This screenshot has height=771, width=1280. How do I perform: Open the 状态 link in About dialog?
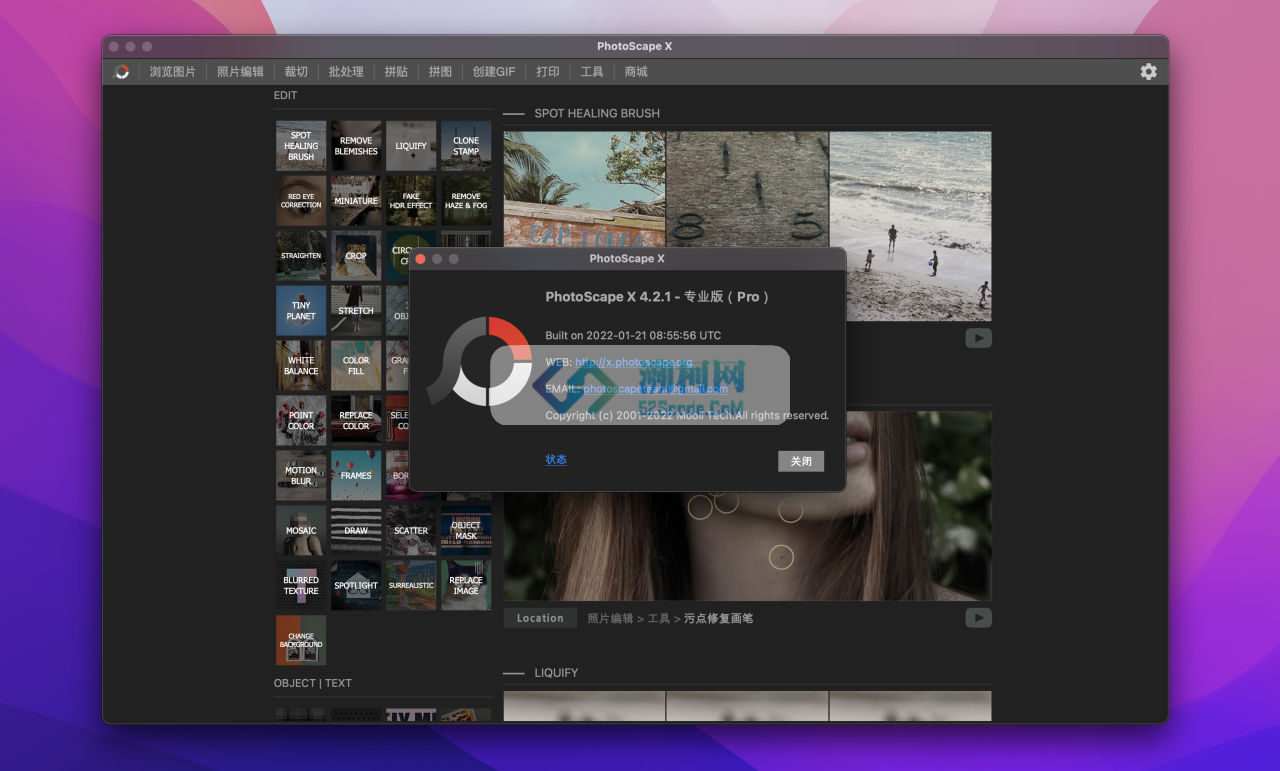tap(556, 460)
